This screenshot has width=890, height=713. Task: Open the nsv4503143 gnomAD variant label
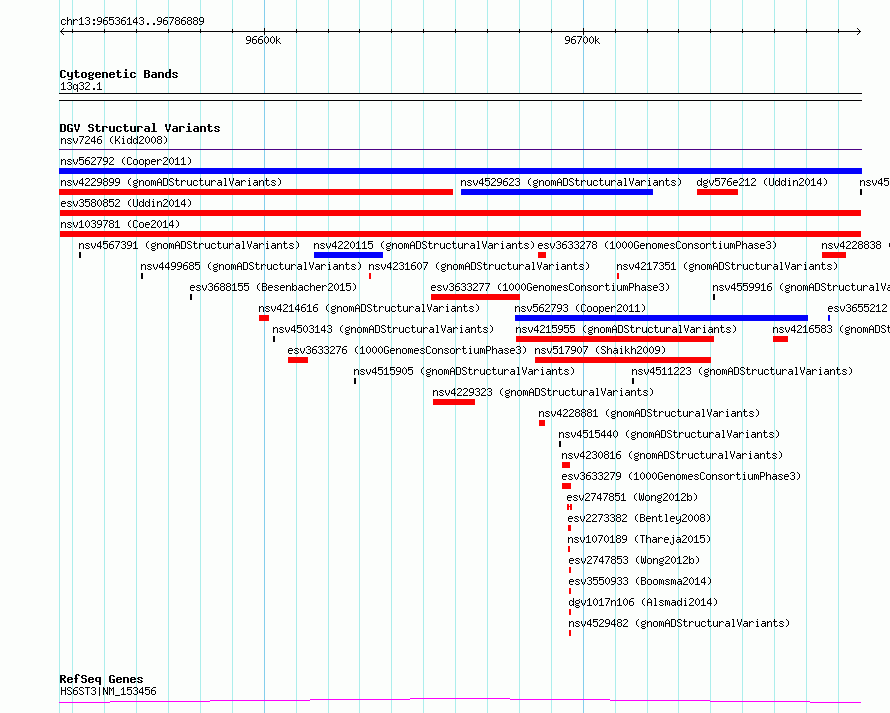tap(383, 329)
